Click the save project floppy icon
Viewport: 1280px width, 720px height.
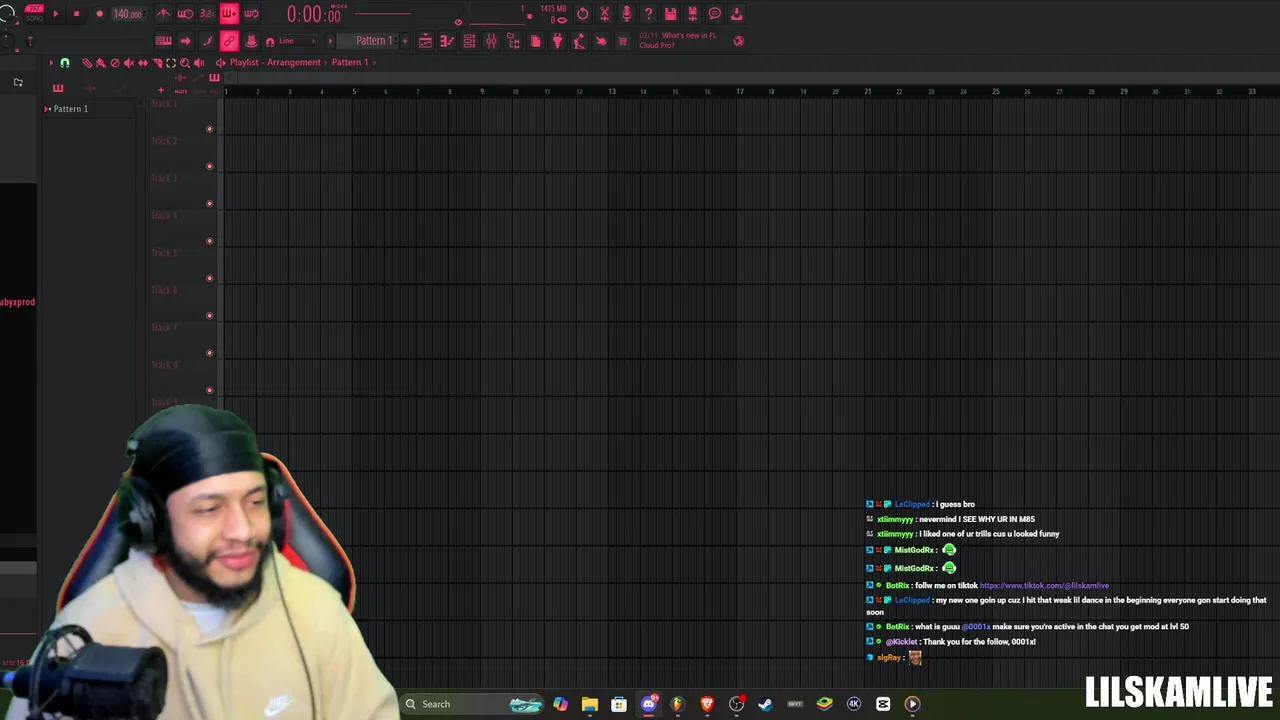point(670,14)
